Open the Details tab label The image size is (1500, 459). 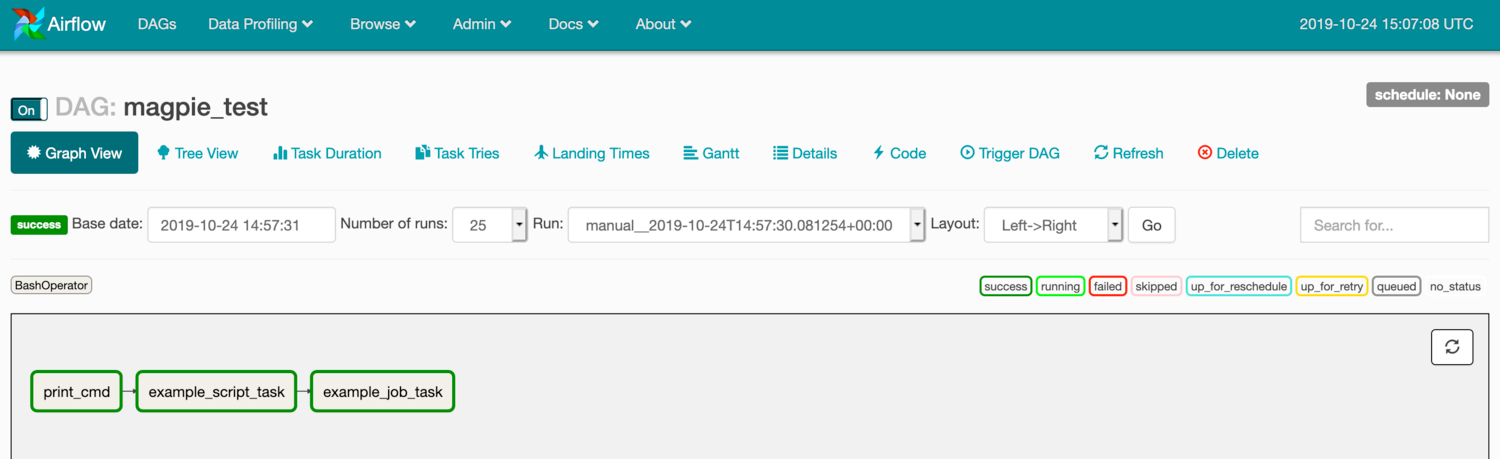click(x=815, y=153)
